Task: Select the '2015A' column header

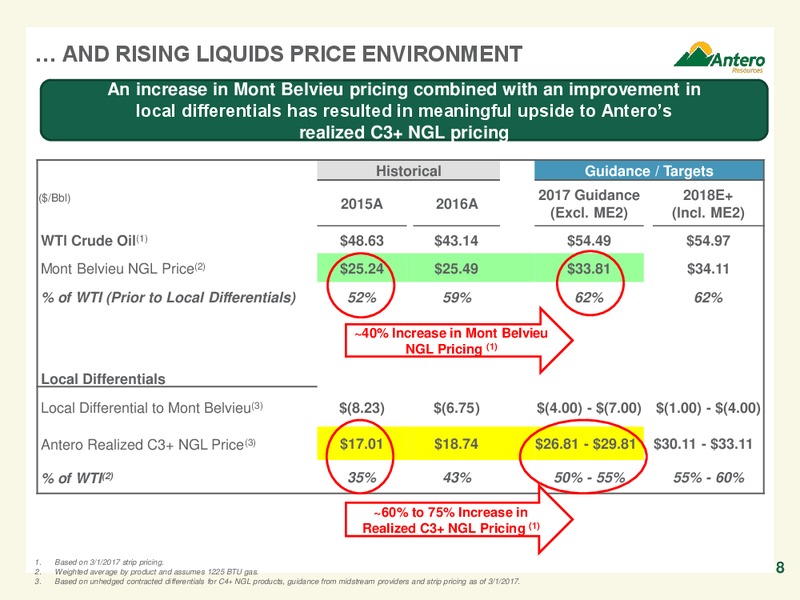Action: (x=361, y=204)
